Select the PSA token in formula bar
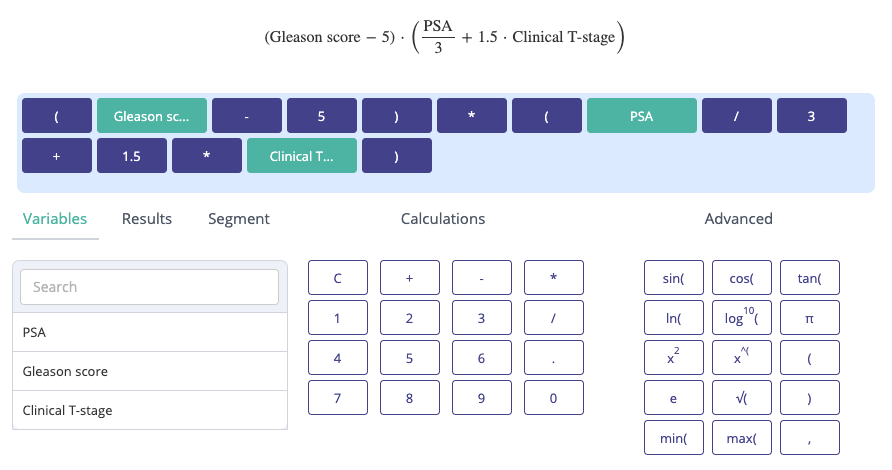Screen dimensions: 892x470 click(x=642, y=116)
